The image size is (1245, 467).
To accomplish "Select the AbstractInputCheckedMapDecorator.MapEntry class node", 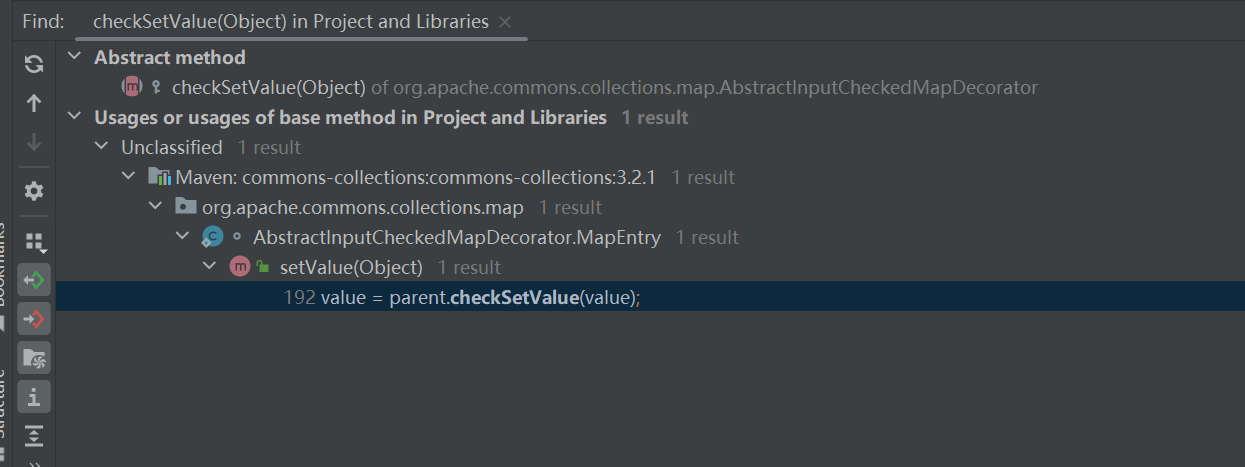I will pos(456,237).
